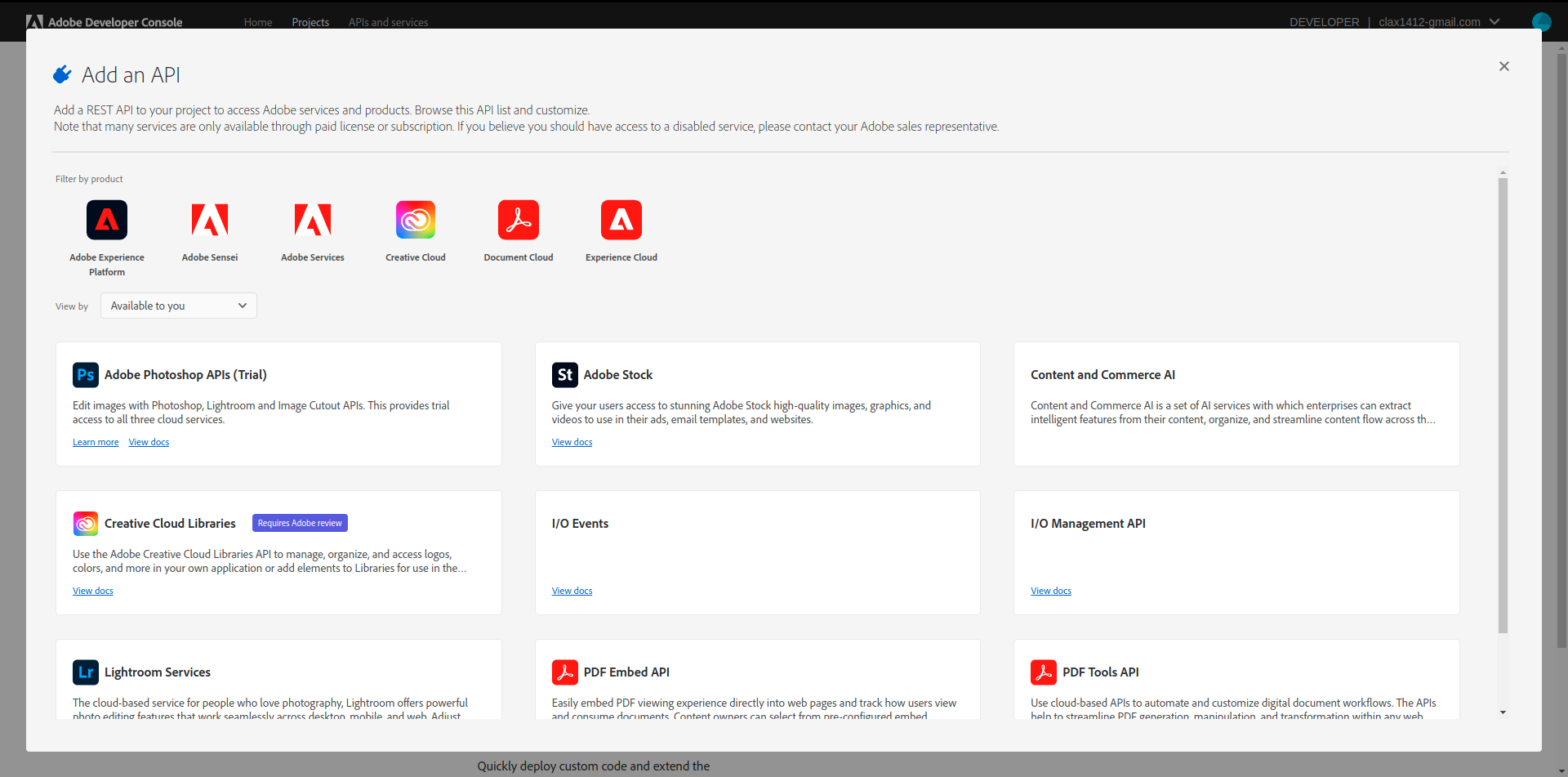
Task: Click the clax1412-gmail.com account label
Action: click(x=1429, y=22)
